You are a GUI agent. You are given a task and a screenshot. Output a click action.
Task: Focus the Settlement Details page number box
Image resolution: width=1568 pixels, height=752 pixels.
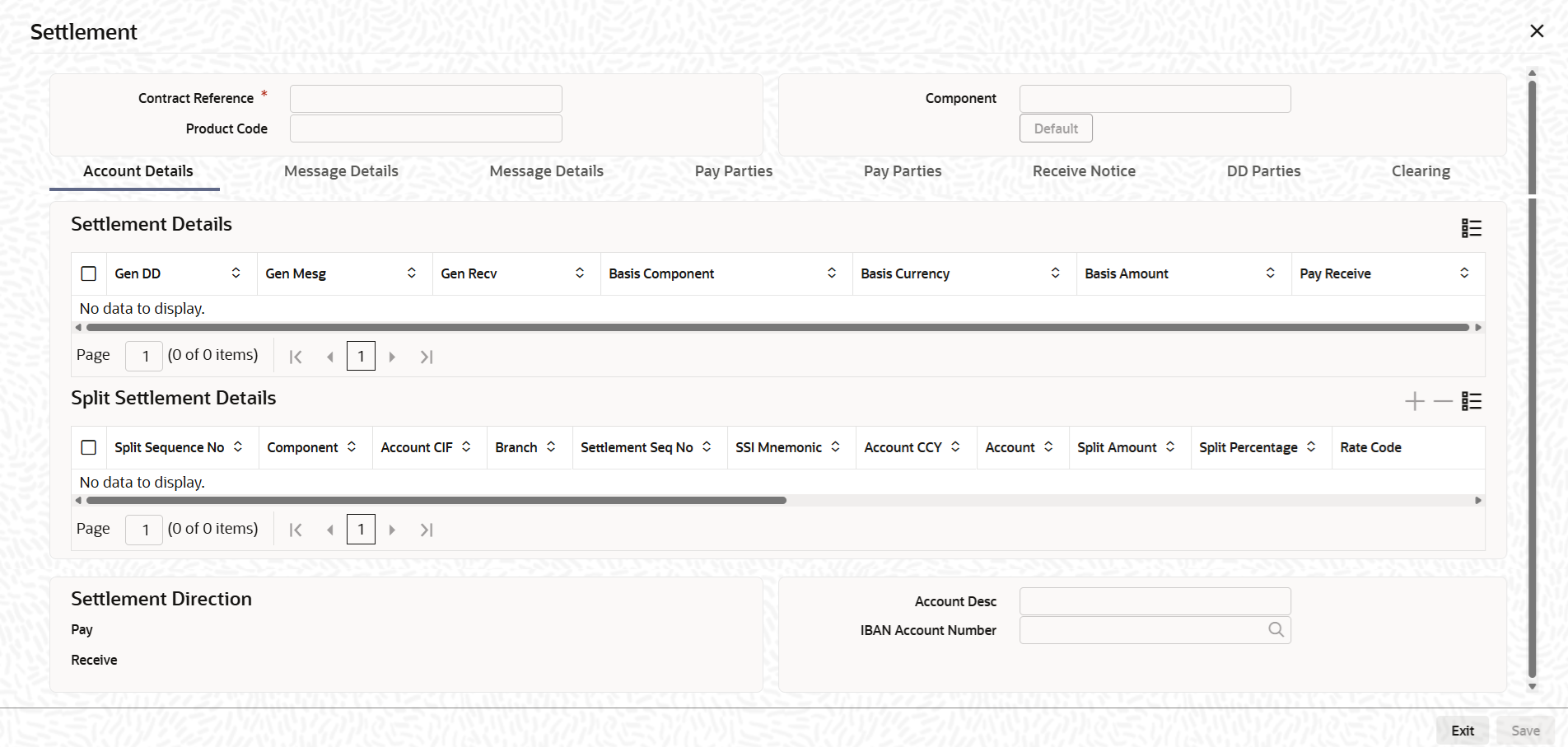pos(144,356)
